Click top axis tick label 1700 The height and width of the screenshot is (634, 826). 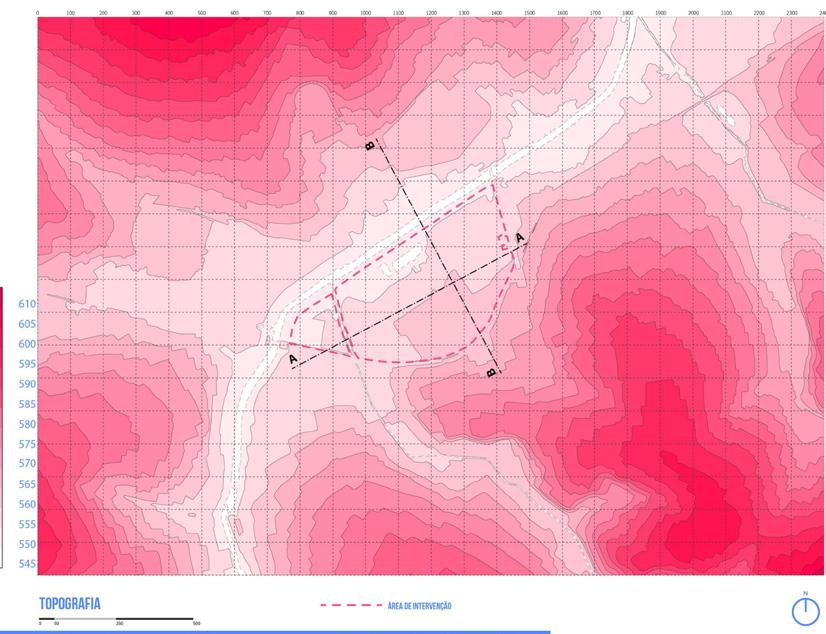(595, 13)
